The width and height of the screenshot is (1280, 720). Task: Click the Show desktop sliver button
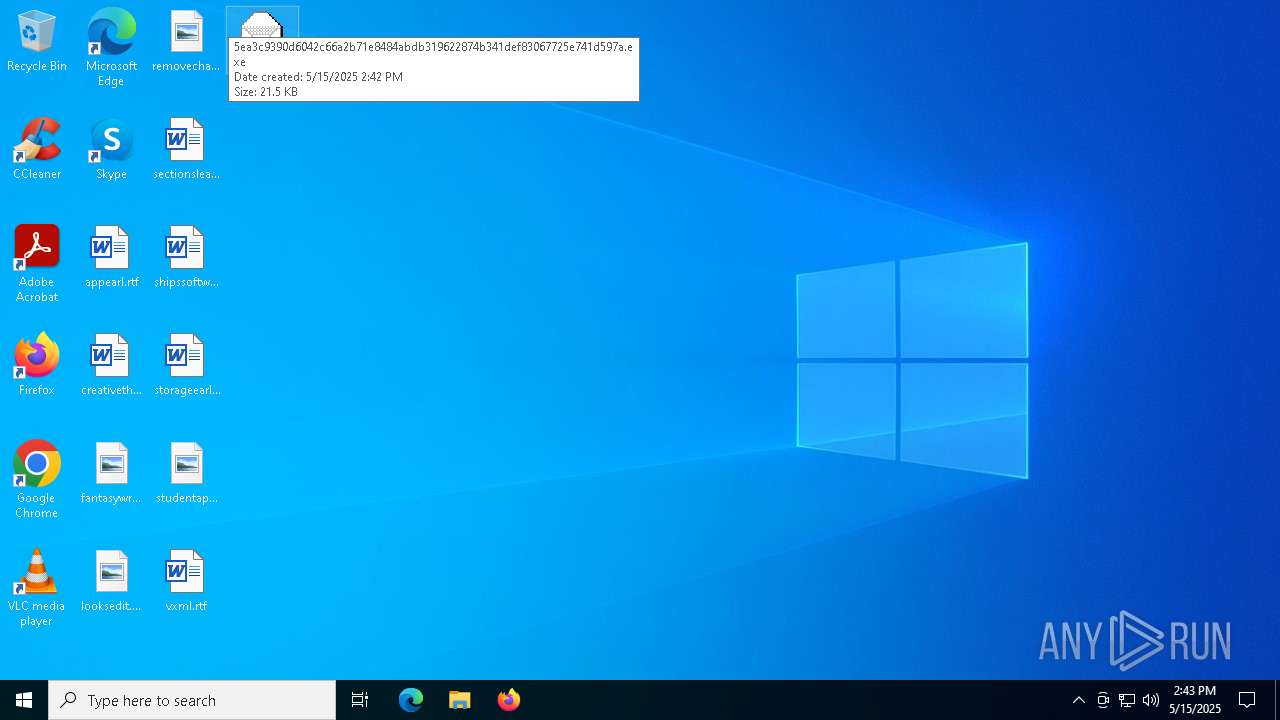[x=1277, y=700]
